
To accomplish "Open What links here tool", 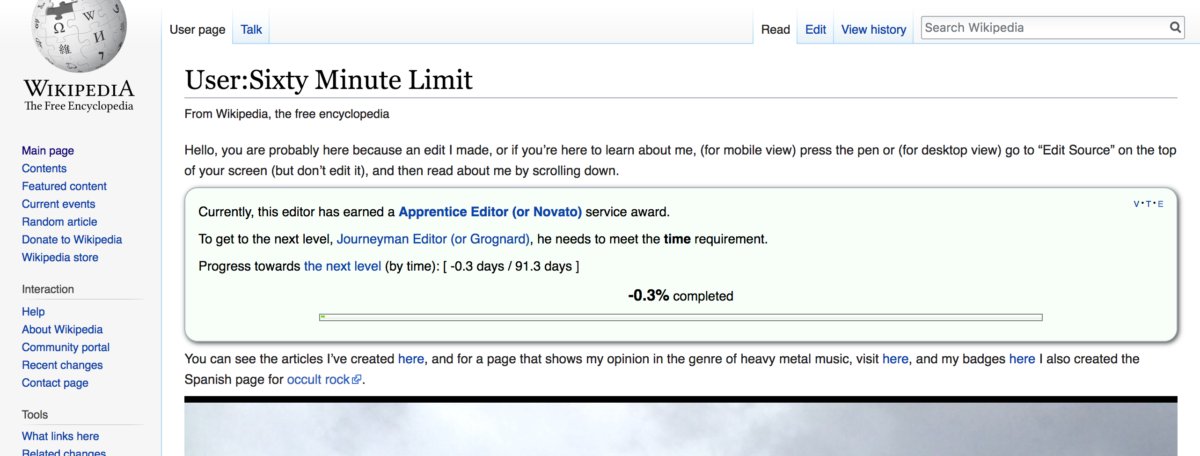I will click(60, 436).
